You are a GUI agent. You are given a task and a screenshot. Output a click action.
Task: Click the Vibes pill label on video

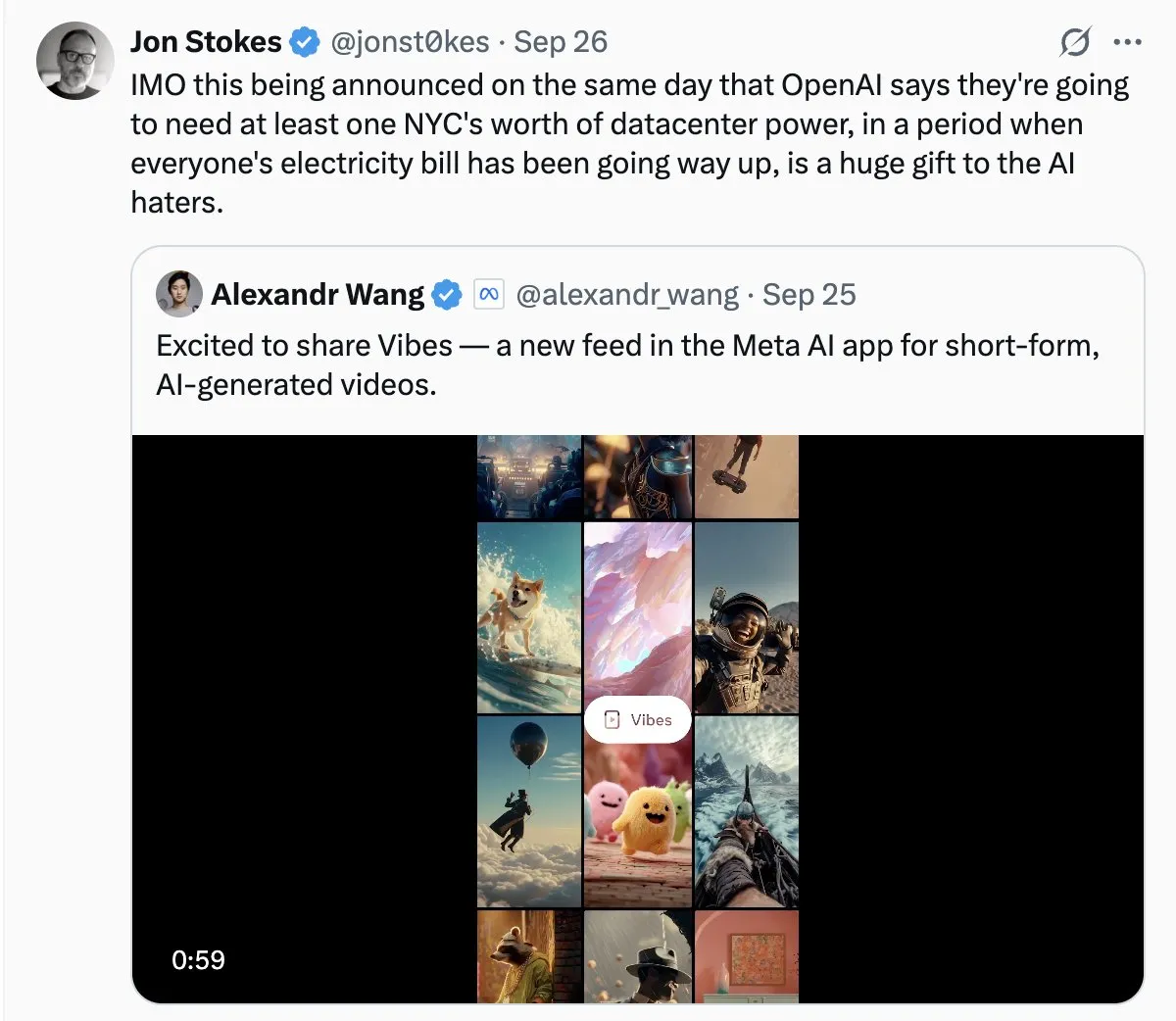pos(638,720)
